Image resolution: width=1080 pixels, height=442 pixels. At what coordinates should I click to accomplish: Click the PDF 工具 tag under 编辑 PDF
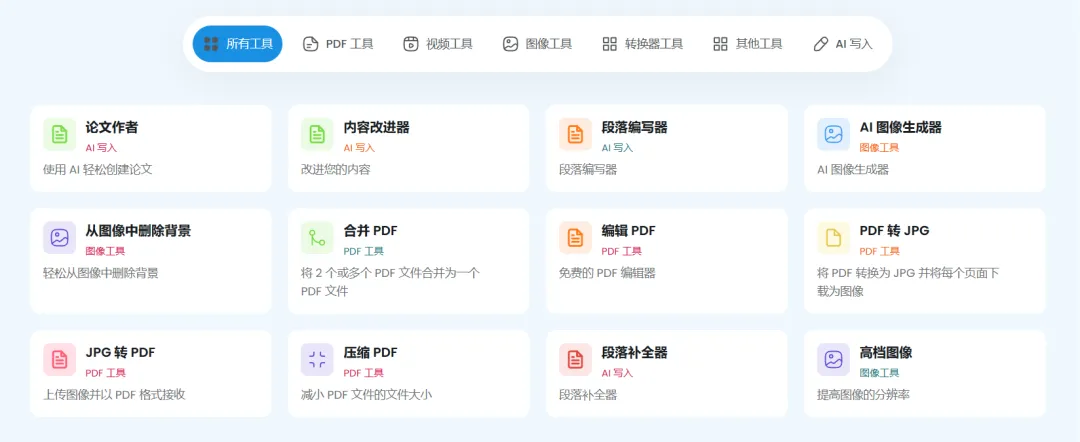tap(621, 251)
